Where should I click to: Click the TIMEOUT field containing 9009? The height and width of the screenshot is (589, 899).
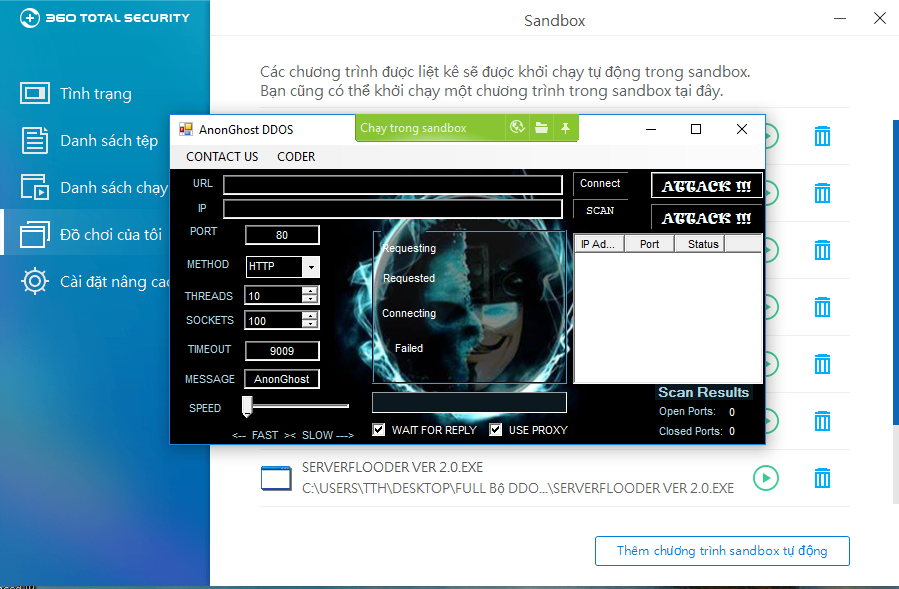282,351
